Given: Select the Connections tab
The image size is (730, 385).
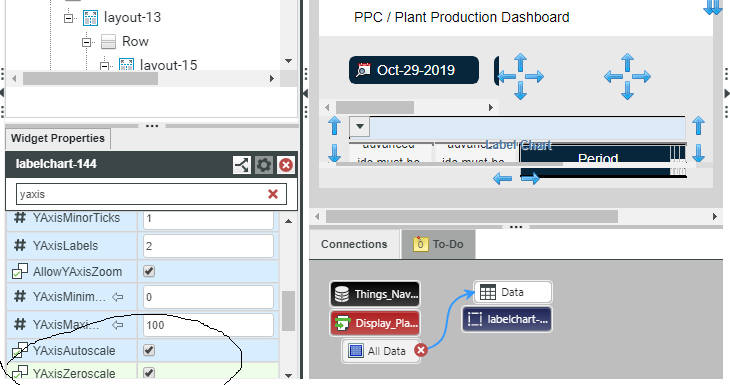Looking at the screenshot, I should (x=354, y=244).
